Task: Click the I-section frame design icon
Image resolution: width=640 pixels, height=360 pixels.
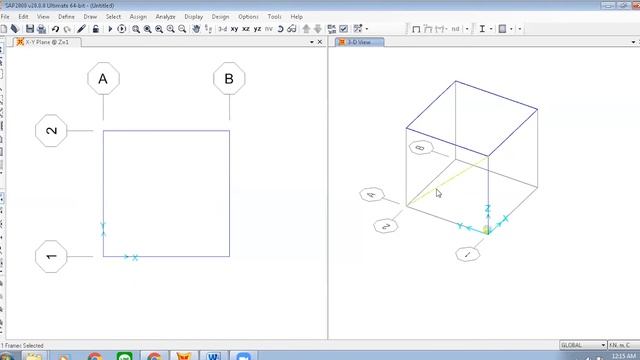Action: point(482,29)
